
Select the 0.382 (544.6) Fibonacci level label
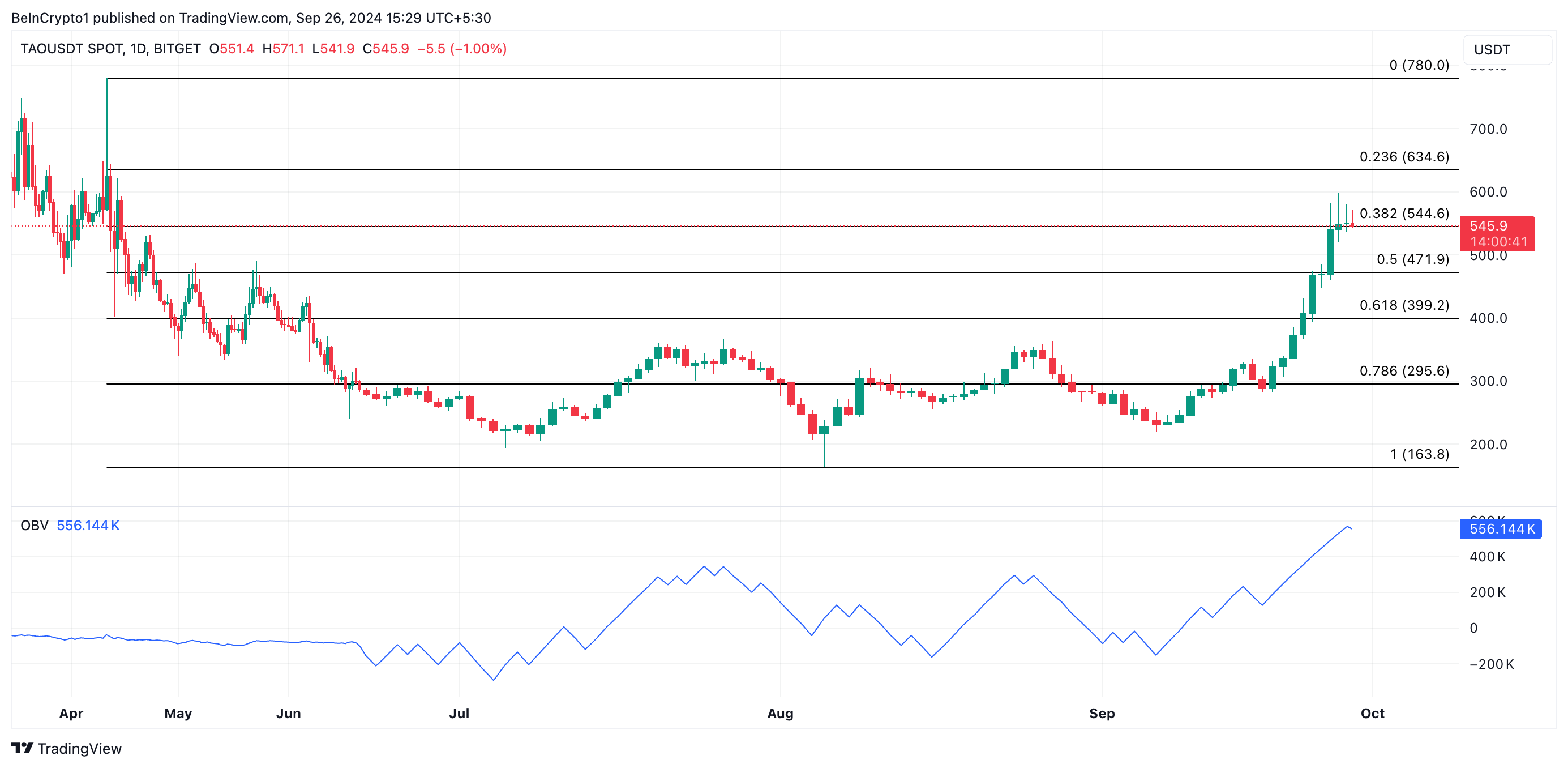coord(1404,213)
